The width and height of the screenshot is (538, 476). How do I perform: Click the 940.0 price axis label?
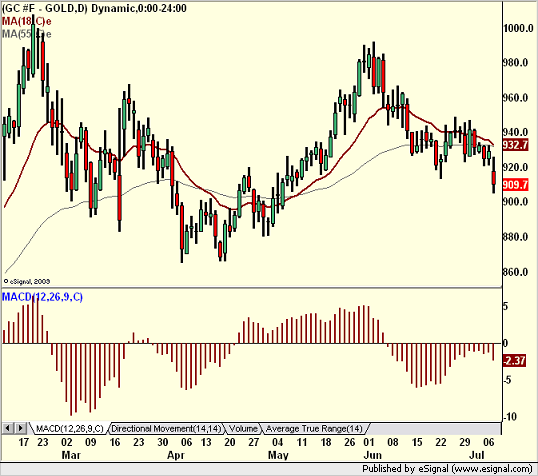click(515, 132)
